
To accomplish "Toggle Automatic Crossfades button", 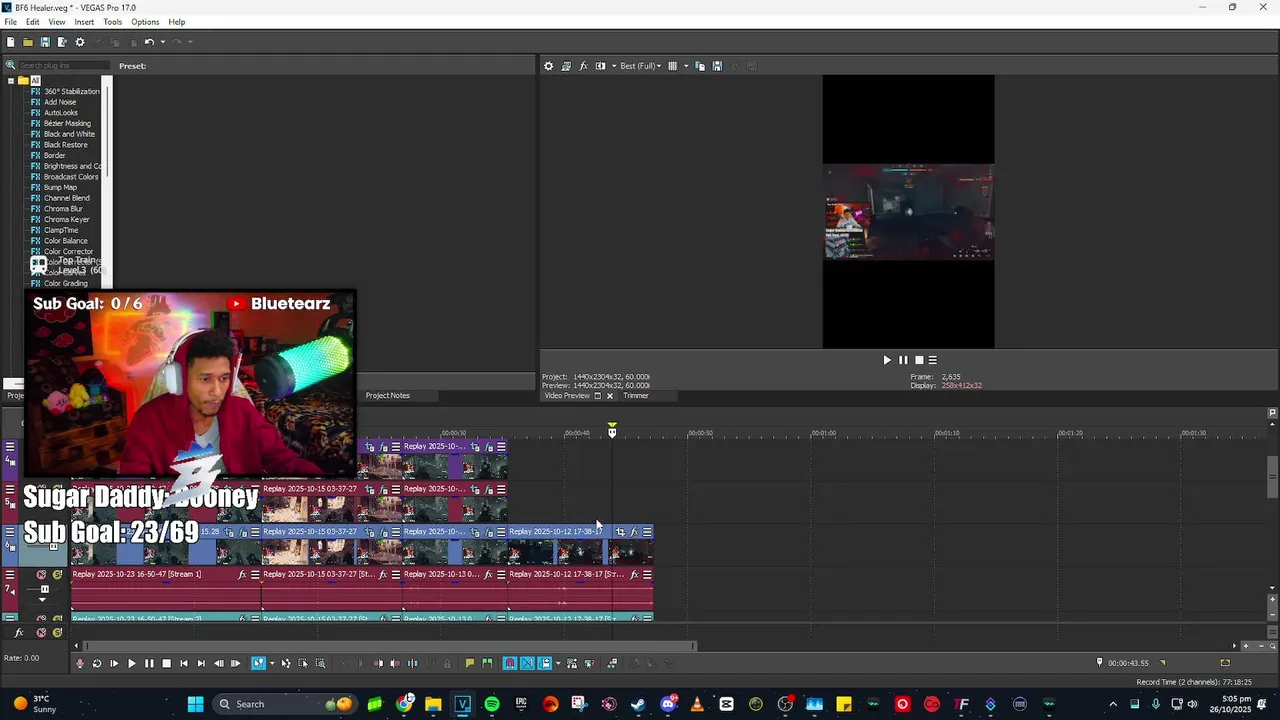I will pos(527,663).
